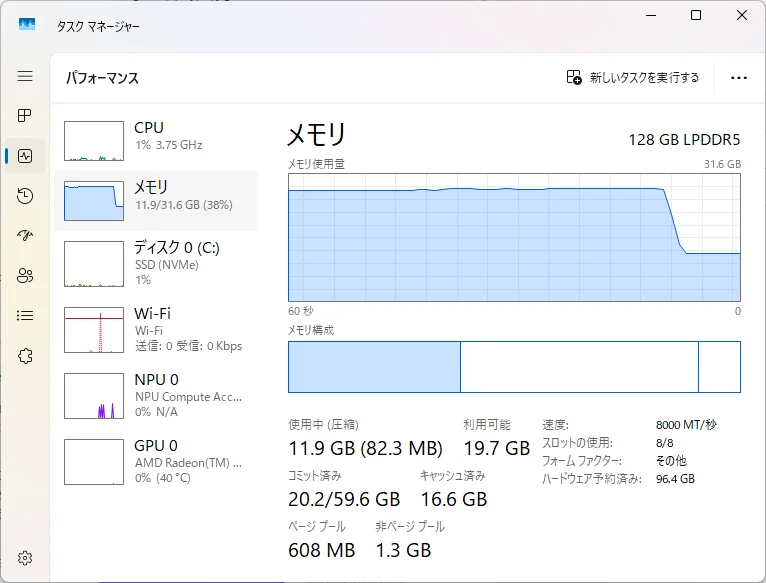Maximize the Task Manager window
This screenshot has width=766, height=583.
click(x=696, y=16)
